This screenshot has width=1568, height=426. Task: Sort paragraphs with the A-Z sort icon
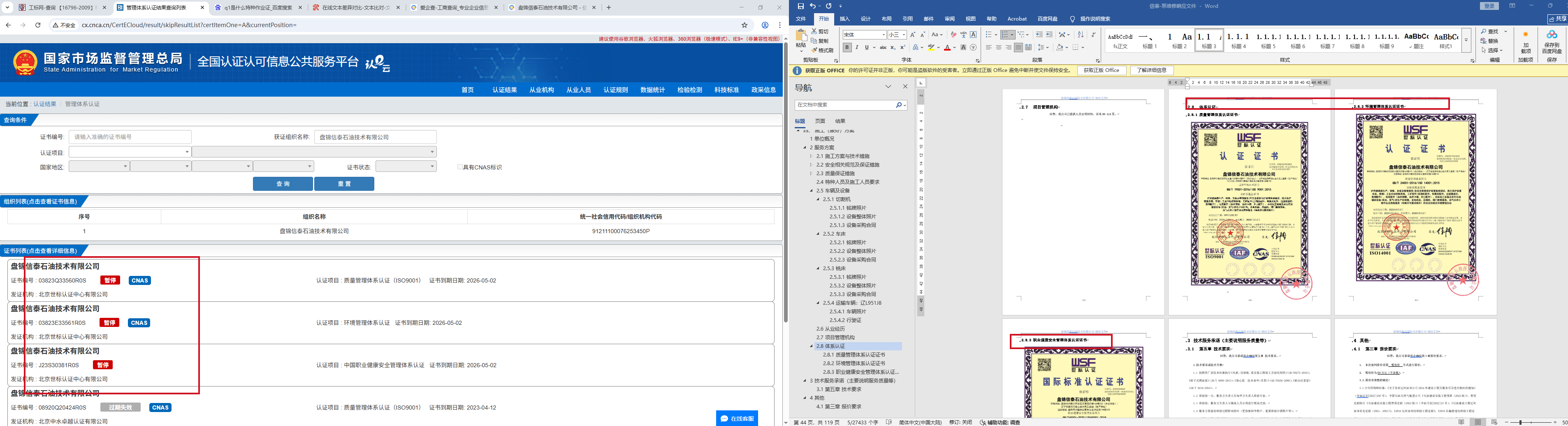point(1081,35)
